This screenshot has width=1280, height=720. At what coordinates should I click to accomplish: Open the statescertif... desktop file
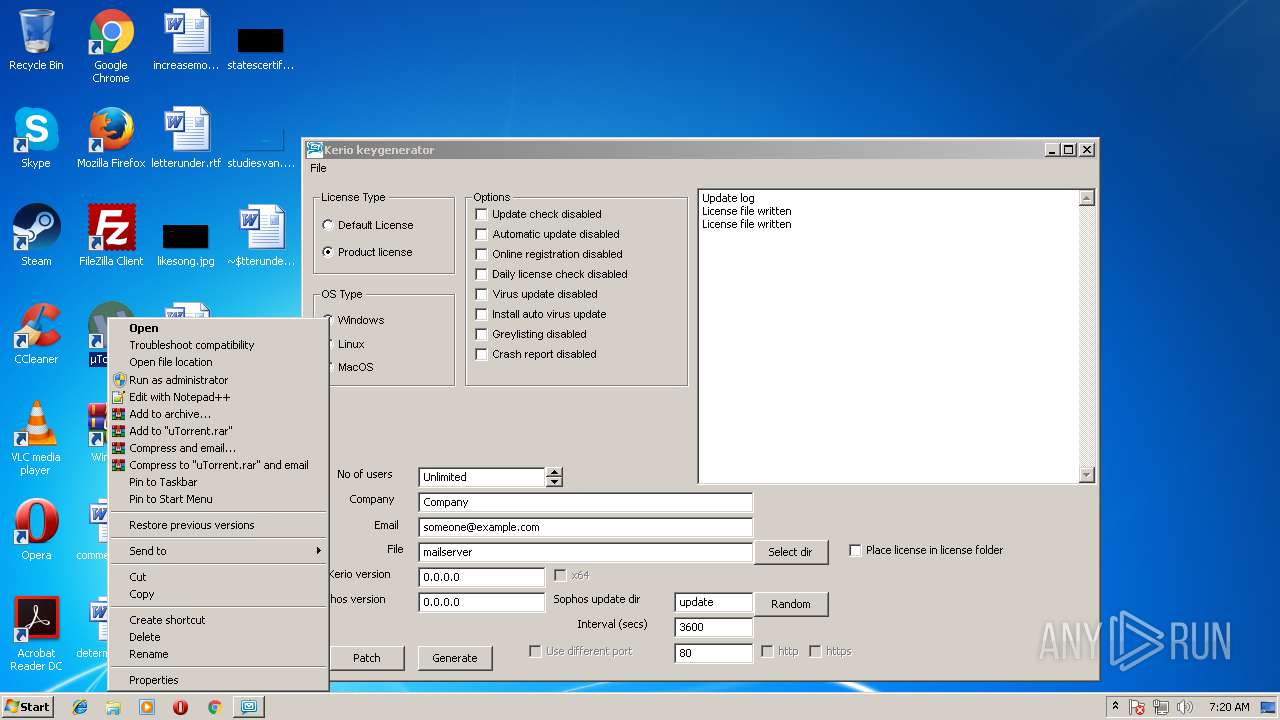pyautogui.click(x=261, y=48)
